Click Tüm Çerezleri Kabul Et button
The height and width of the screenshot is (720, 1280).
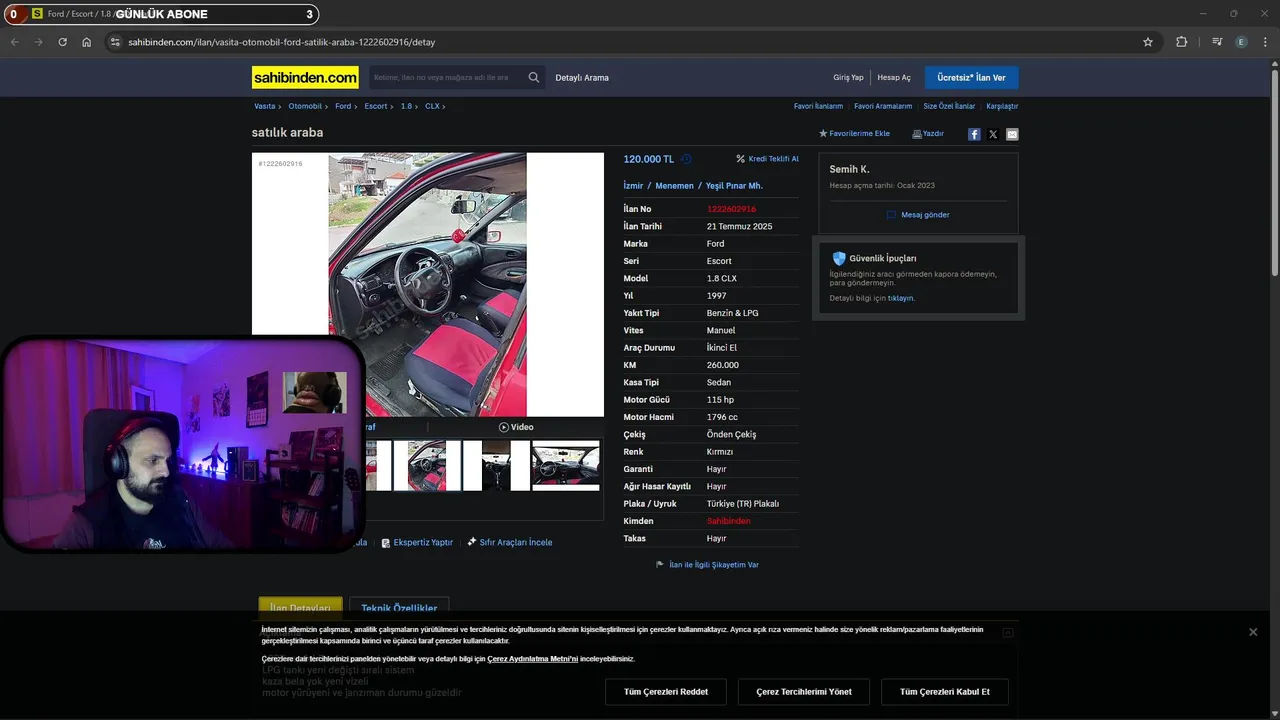pyautogui.click(x=945, y=692)
